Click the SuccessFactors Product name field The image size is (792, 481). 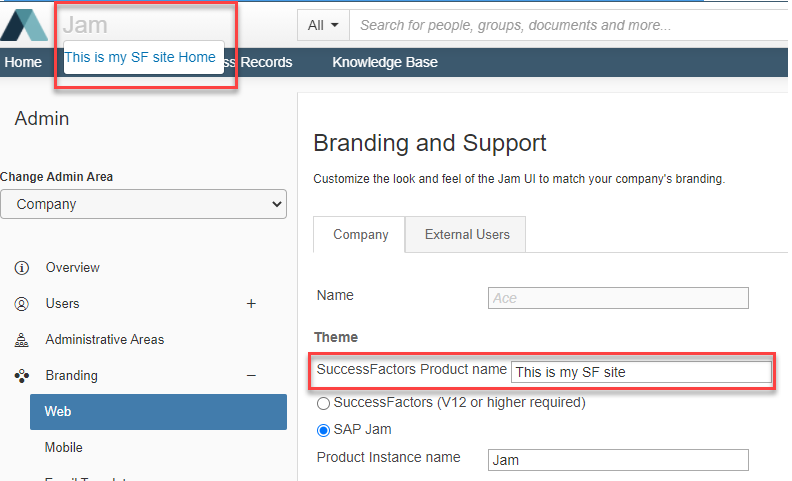point(641,372)
